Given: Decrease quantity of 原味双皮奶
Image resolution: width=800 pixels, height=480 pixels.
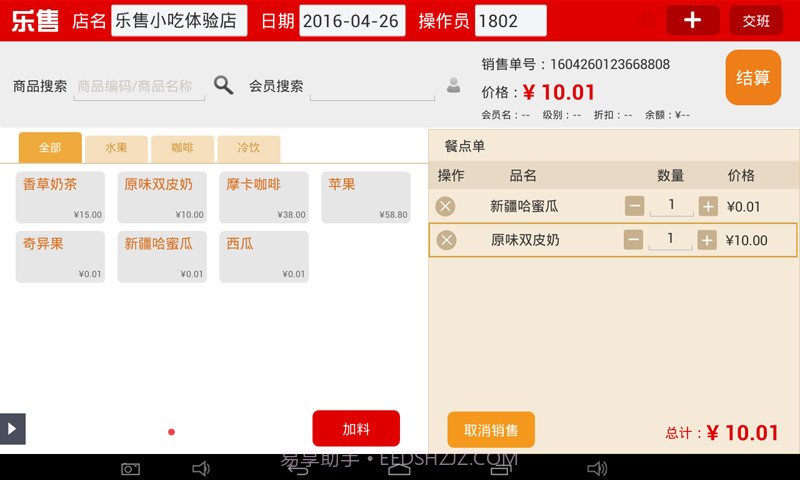Looking at the screenshot, I should [633, 240].
